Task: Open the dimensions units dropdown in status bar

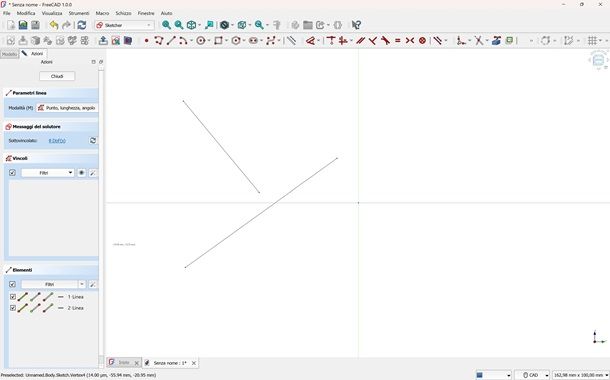Action: (580, 375)
